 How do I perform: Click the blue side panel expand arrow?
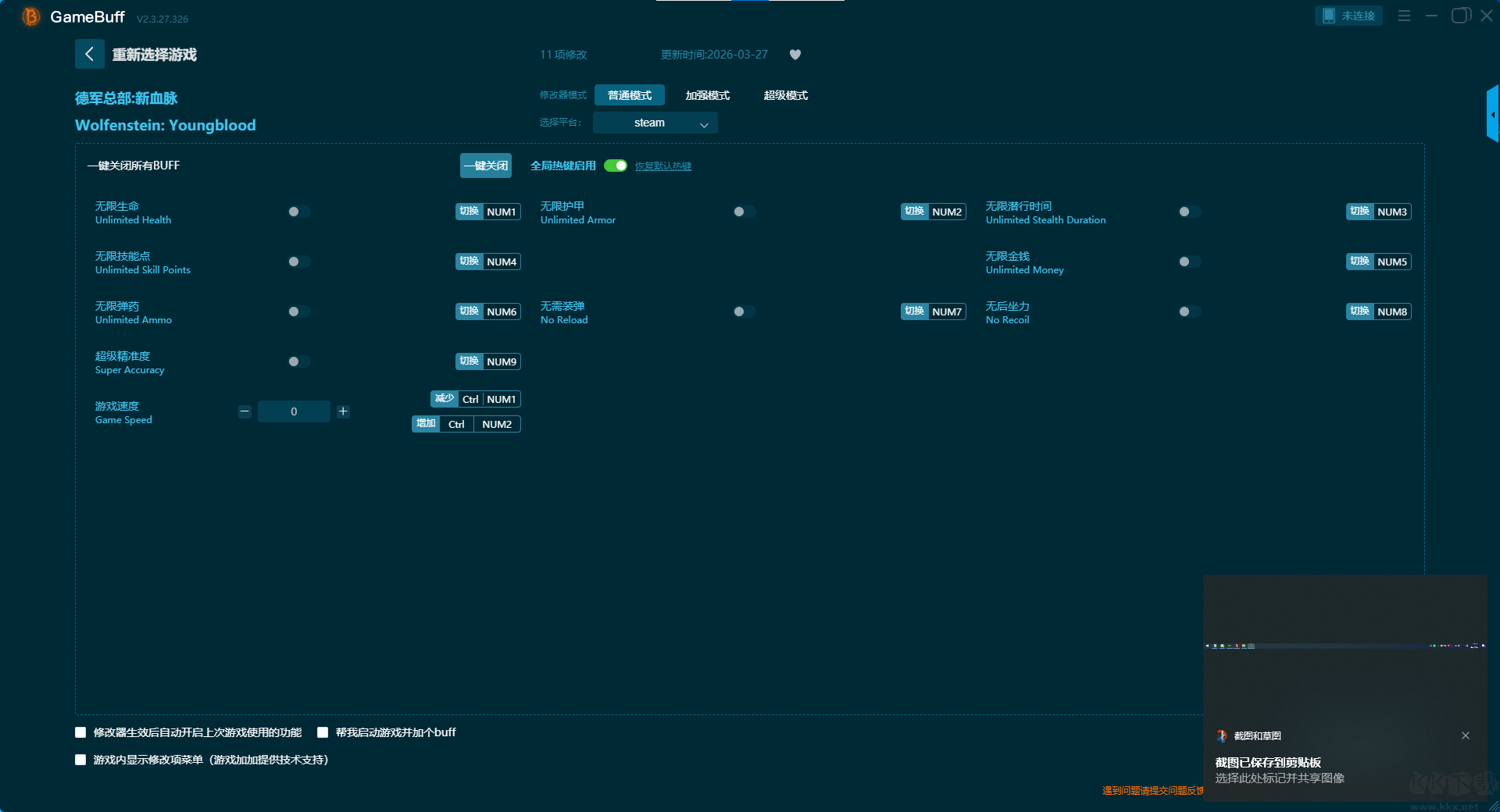[1492, 114]
